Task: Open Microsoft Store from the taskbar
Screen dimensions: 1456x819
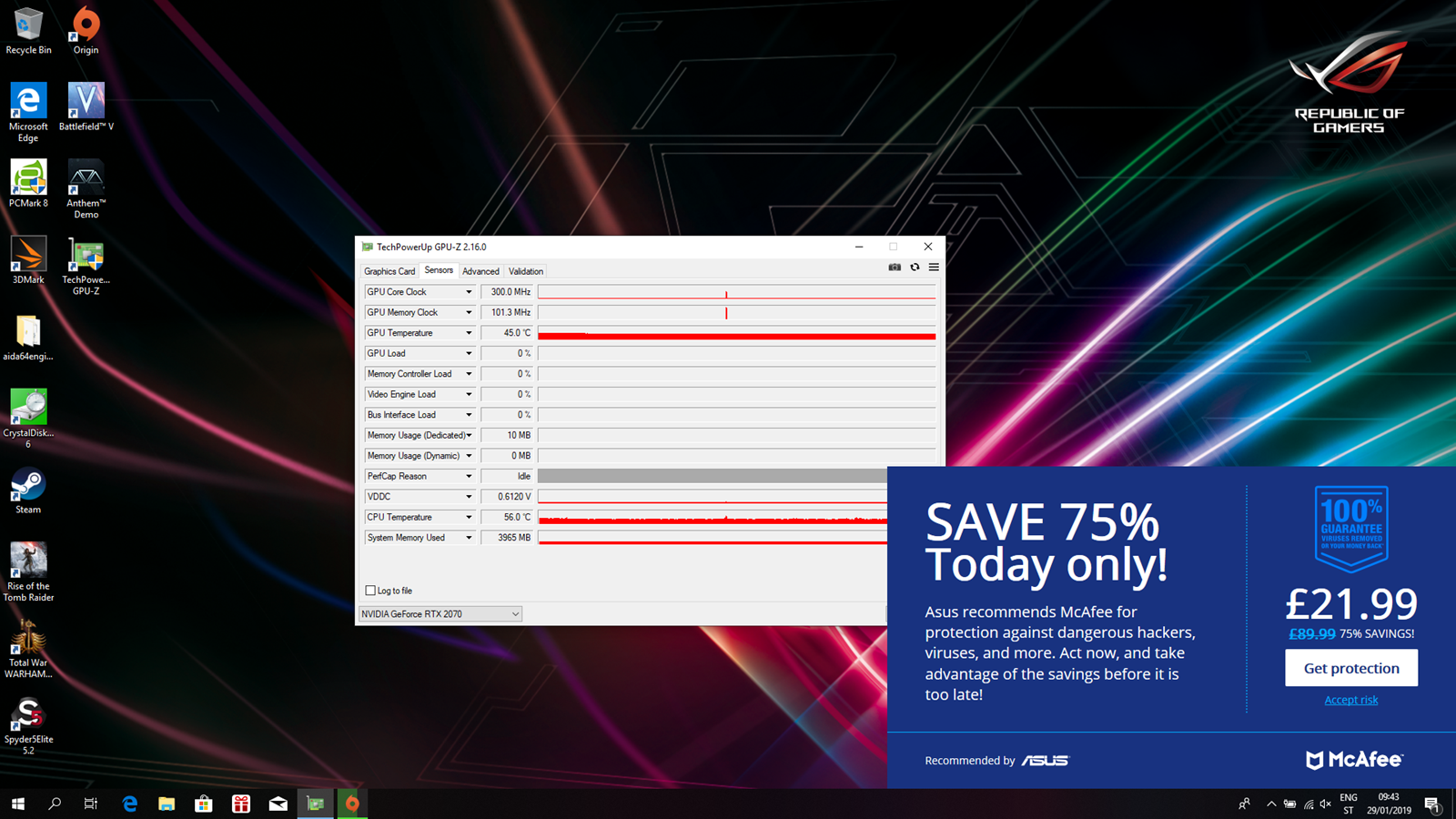Action: (x=204, y=804)
